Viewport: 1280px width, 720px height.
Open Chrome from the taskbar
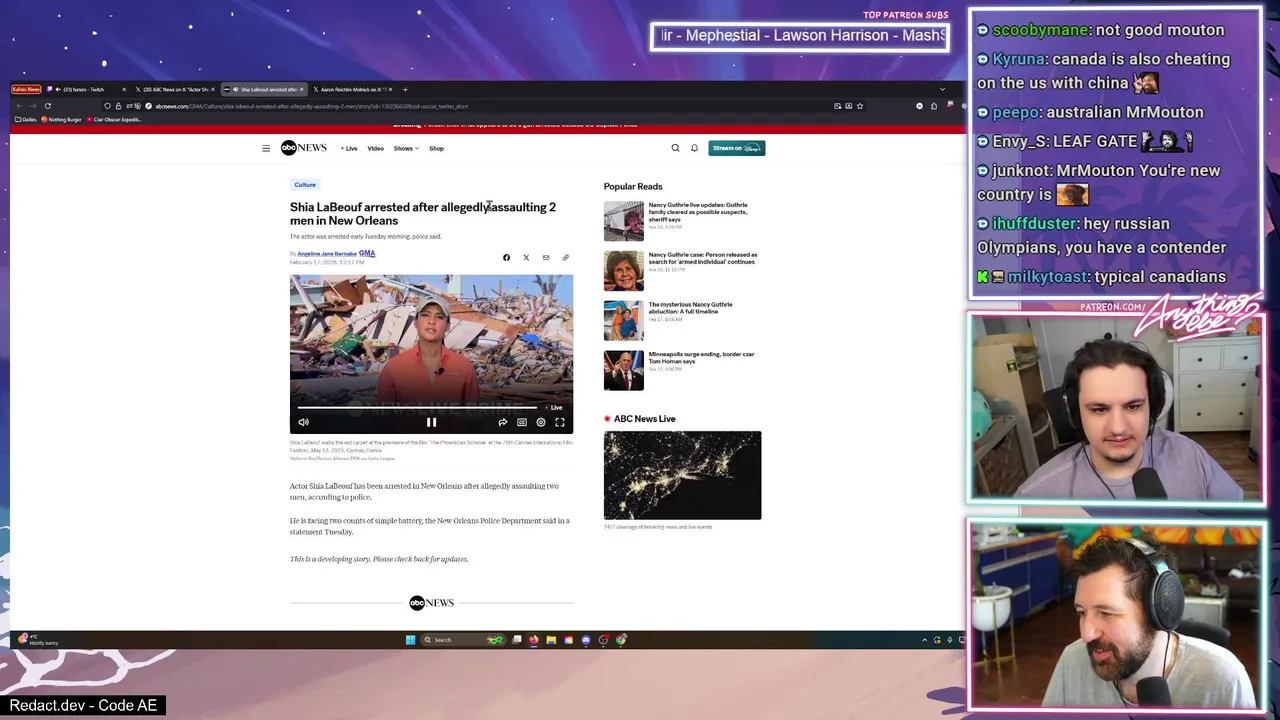(x=621, y=640)
